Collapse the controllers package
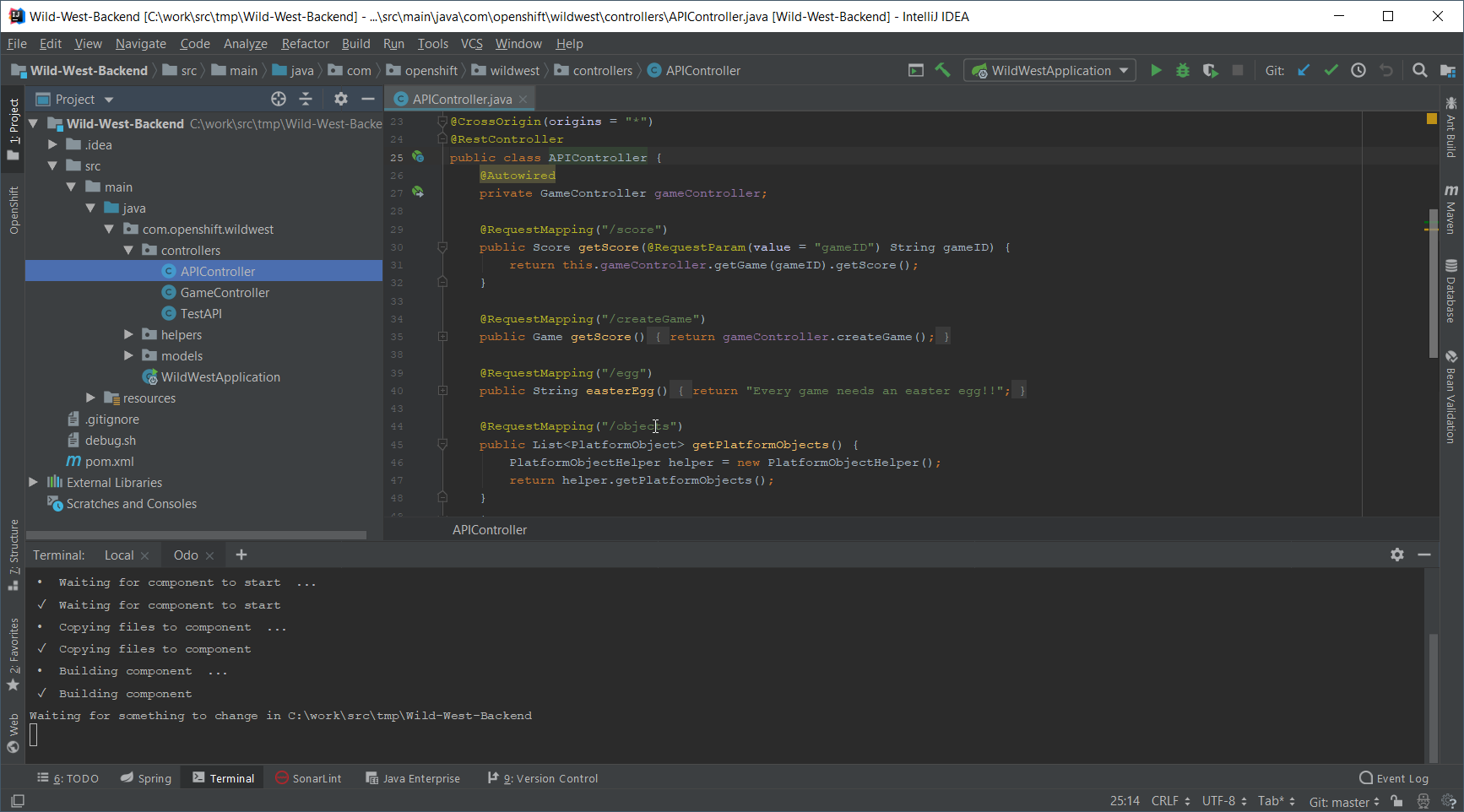This screenshot has height=812, width=1464. point(128,251)
